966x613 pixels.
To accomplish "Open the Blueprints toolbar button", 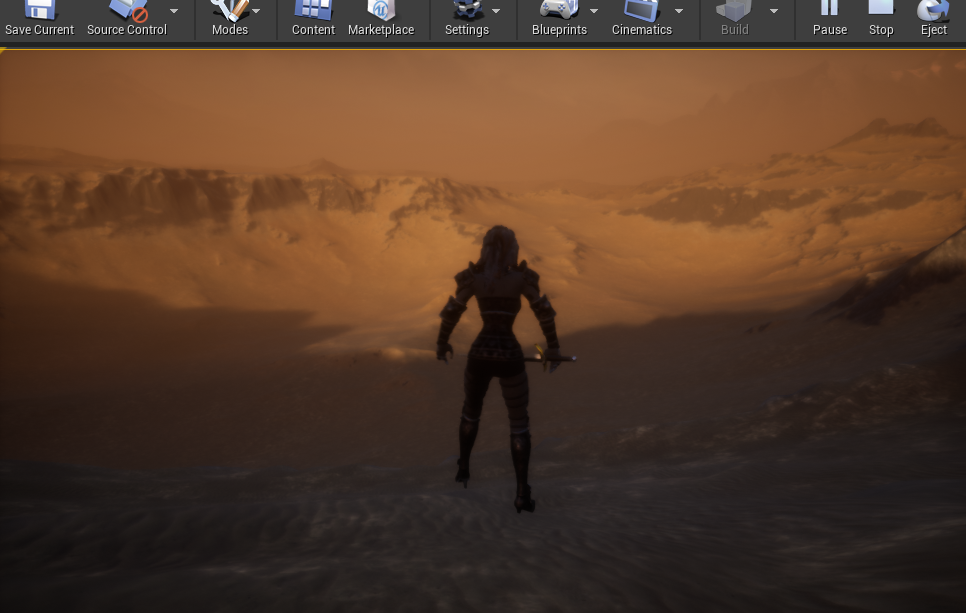I will (559, 18).
